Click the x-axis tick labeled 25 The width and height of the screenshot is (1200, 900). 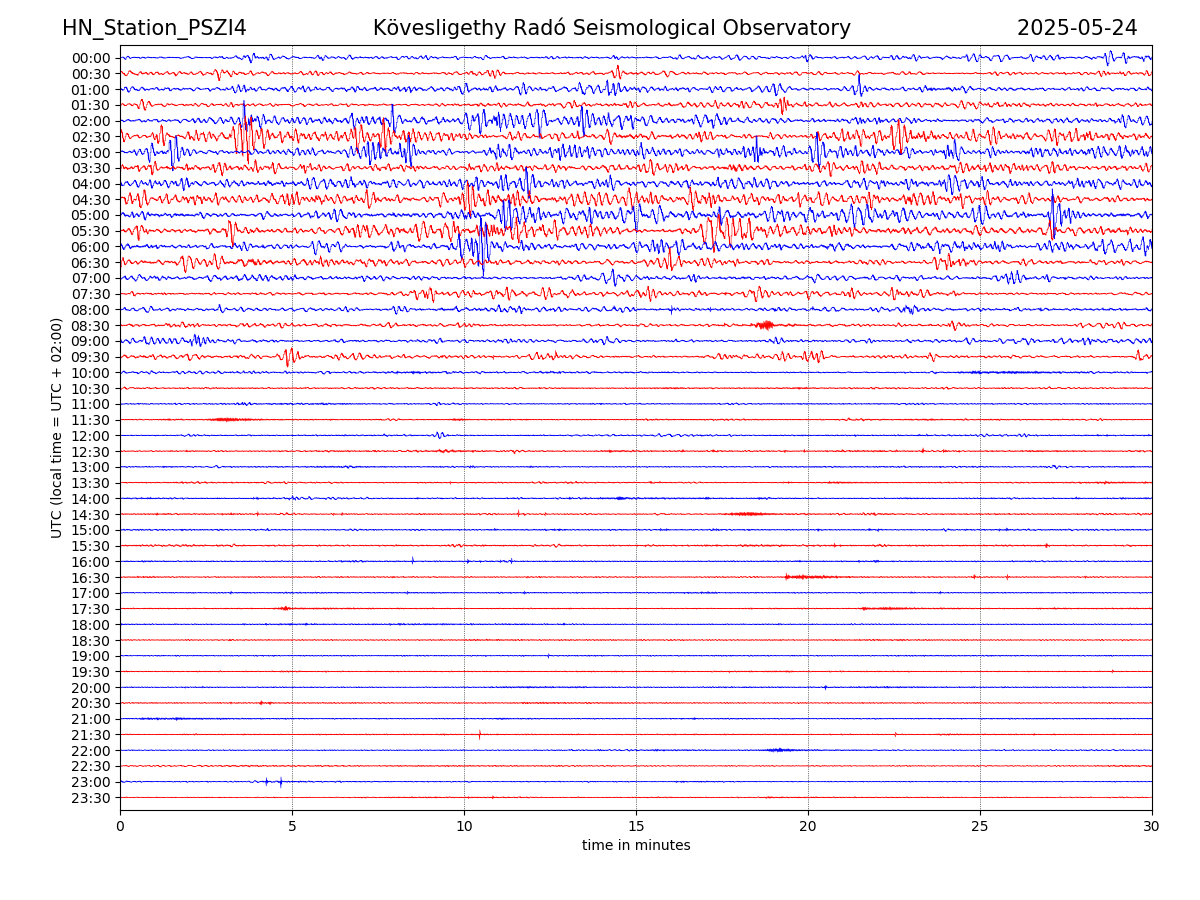(980, 826)
